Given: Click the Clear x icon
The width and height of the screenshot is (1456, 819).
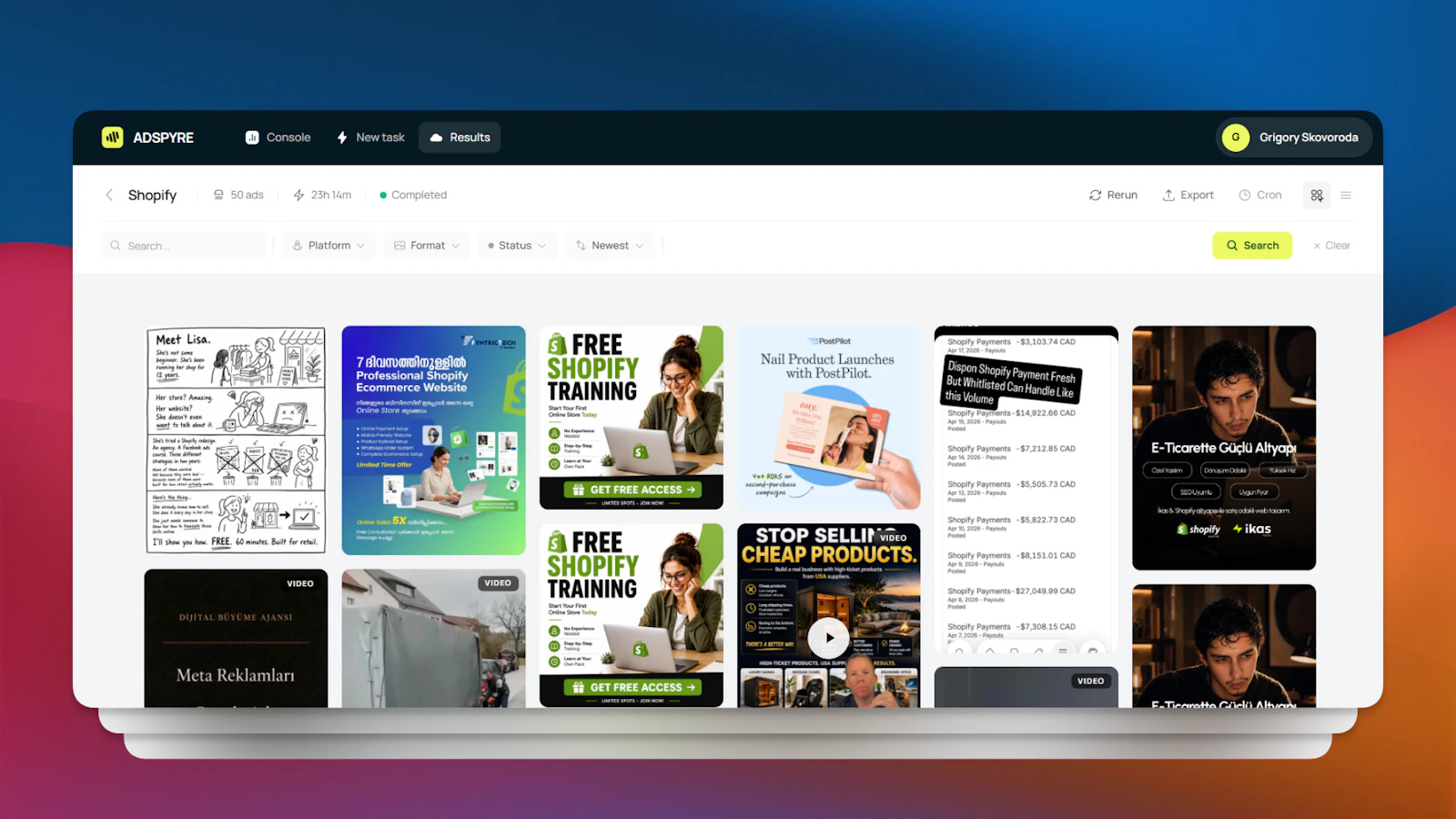Looking at the screenshot, I should [1317, 246].
